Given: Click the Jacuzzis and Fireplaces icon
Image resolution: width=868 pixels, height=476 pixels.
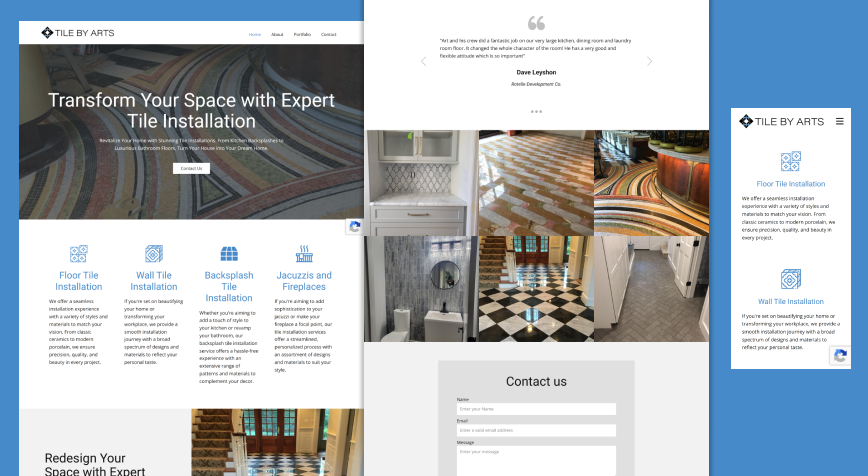Looking at the screenshot, I should (x=304, y=253).
